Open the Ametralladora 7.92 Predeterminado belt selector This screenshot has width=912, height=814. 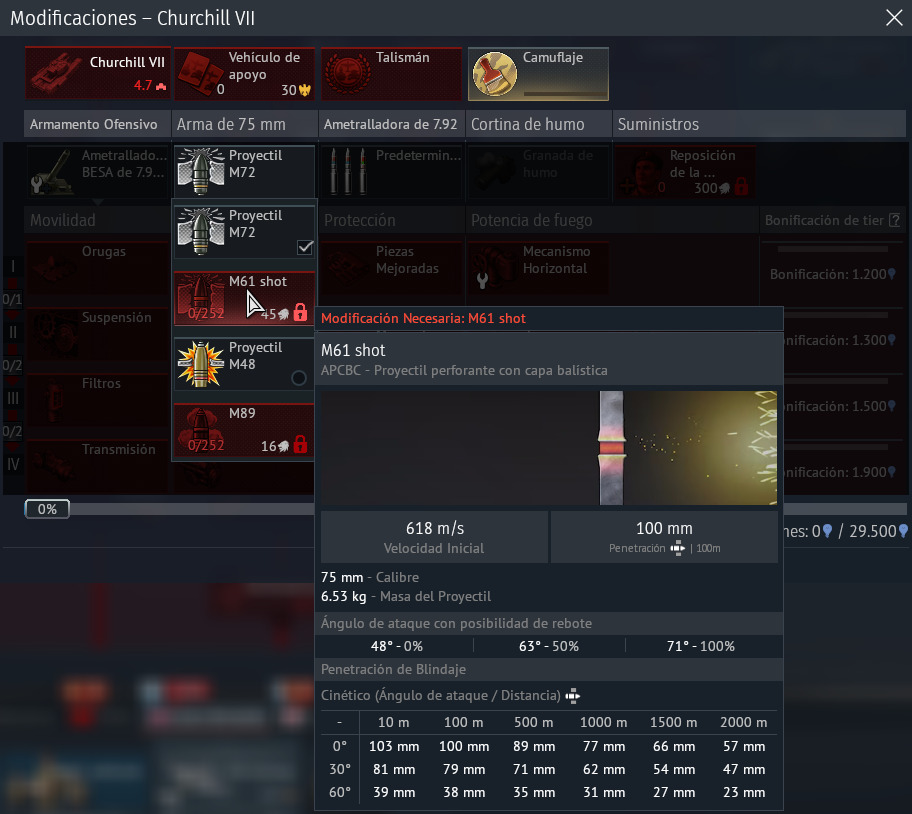pyautogui.click(x=391, y=171)
